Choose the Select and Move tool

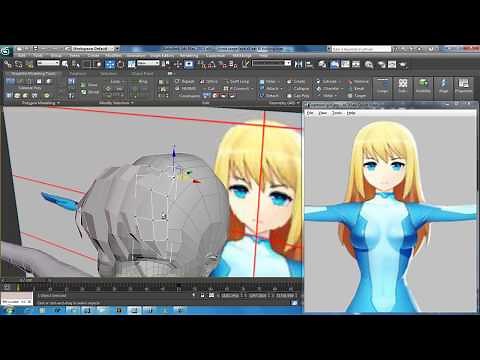110,64
